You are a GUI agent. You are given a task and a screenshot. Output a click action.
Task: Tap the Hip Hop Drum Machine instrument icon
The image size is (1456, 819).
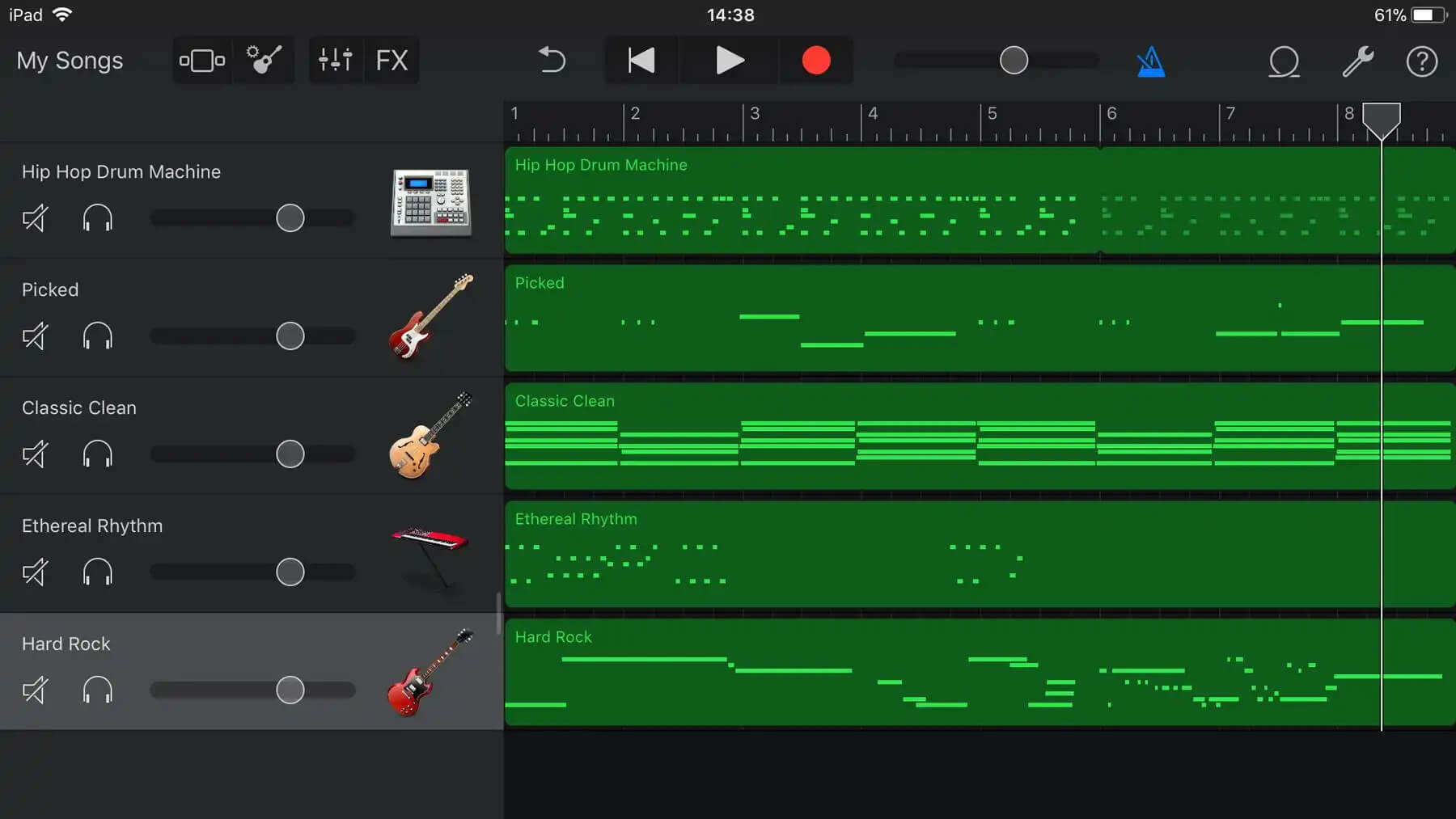(x=430, y=204)
